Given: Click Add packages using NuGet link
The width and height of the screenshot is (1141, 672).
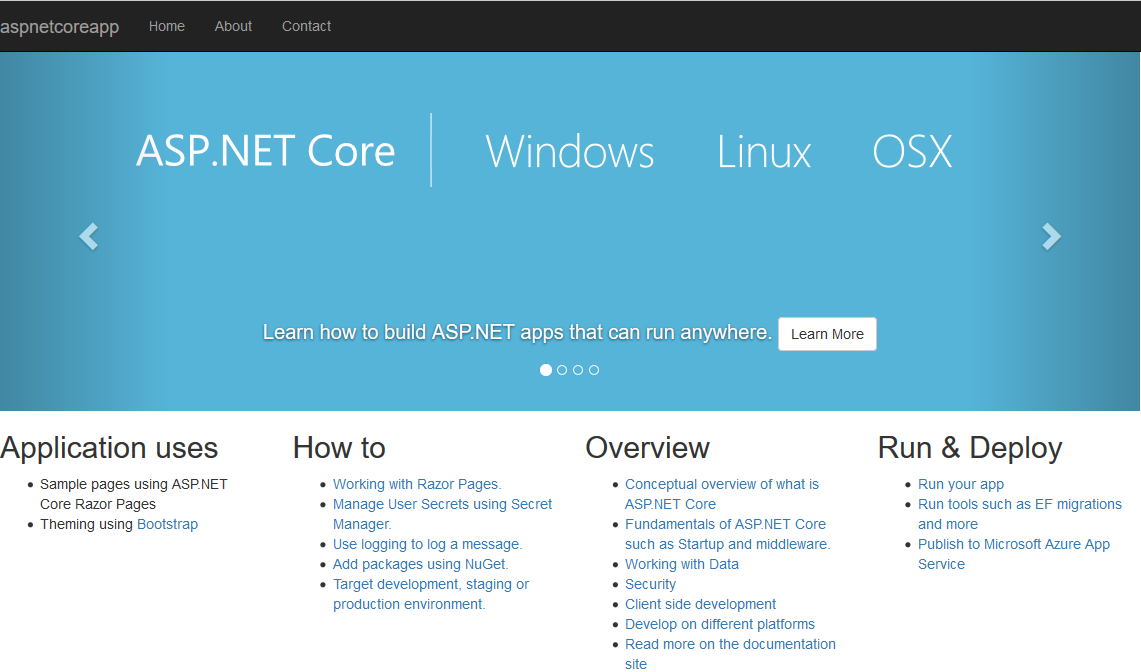Looking at the screenshot, I should pos(419,564).
